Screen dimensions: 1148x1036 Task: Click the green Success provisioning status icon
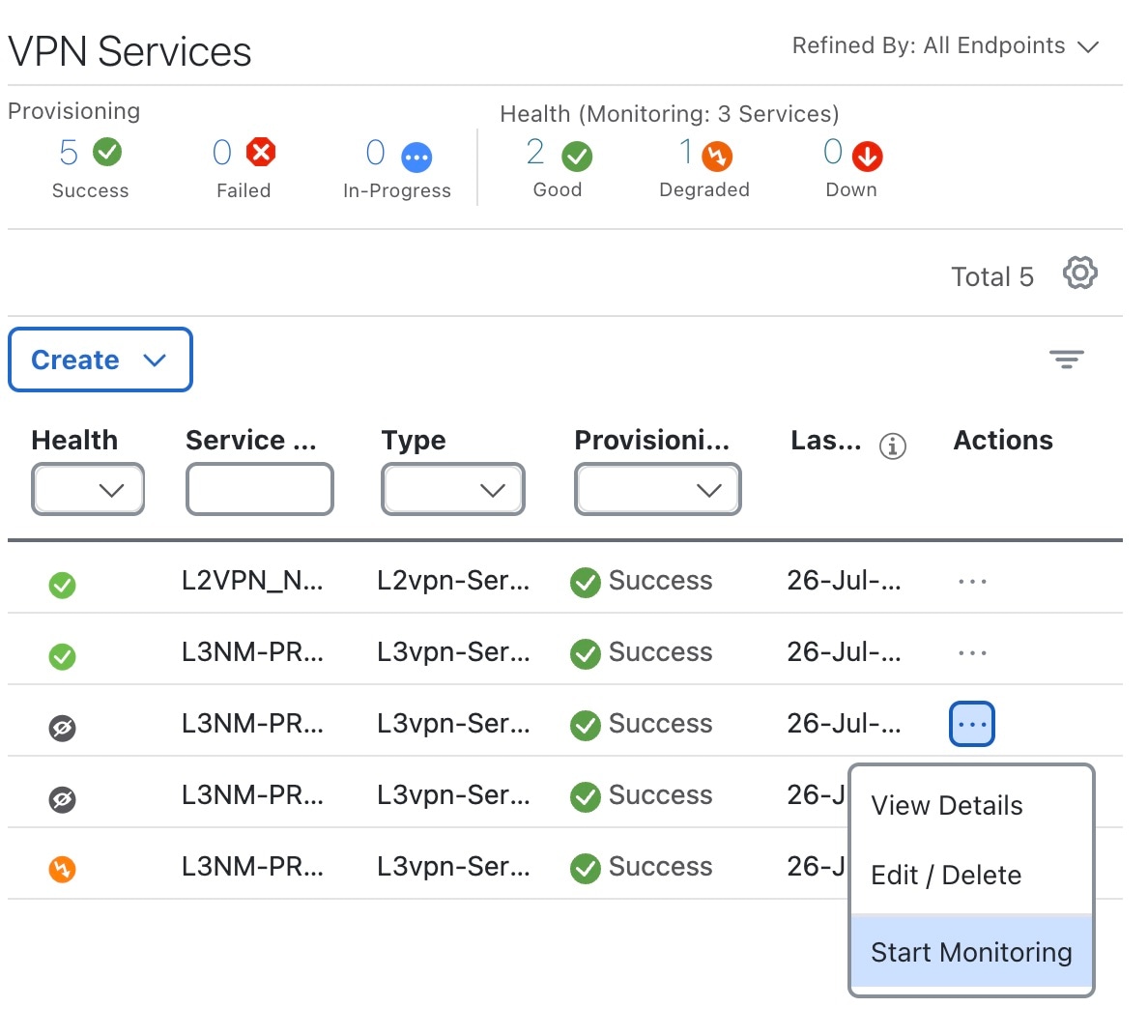pos(107,152)
